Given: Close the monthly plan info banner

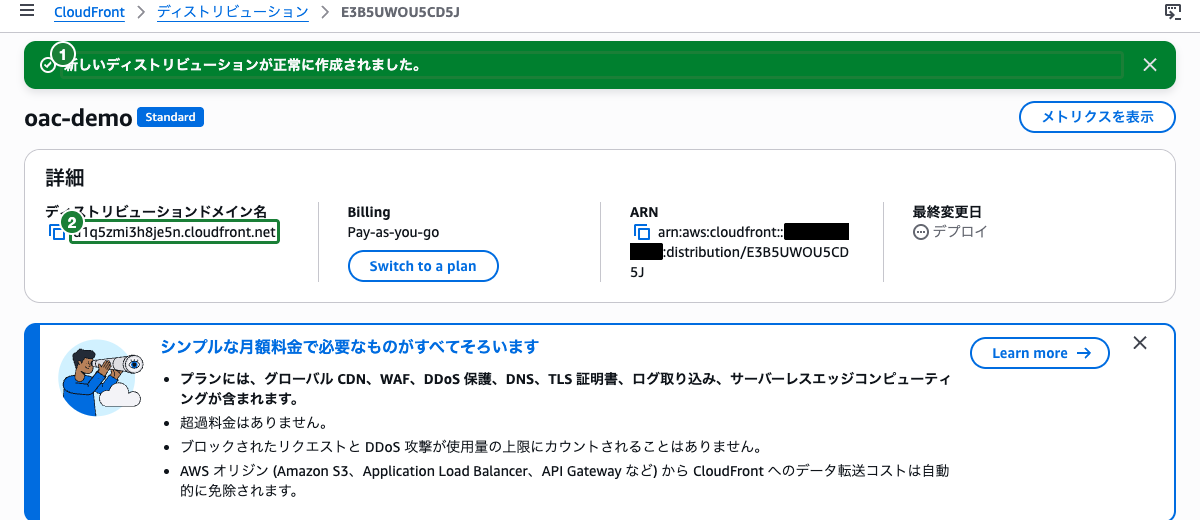Looking at the screenshot, I should 1140,343.
